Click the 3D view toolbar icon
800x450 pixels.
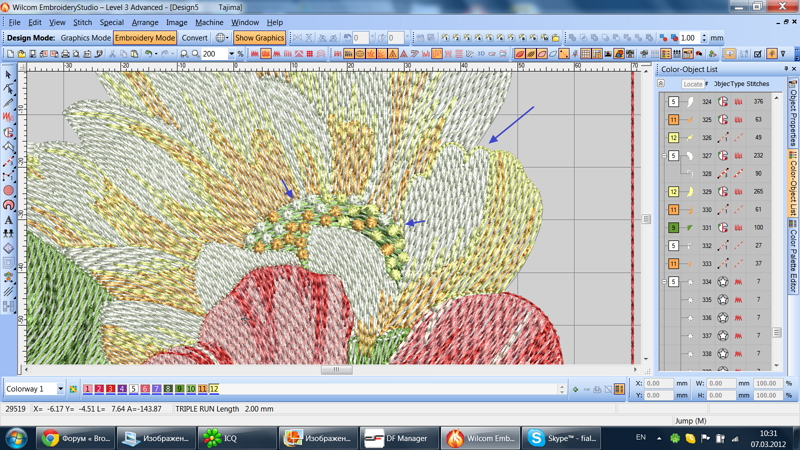[481, 54]
